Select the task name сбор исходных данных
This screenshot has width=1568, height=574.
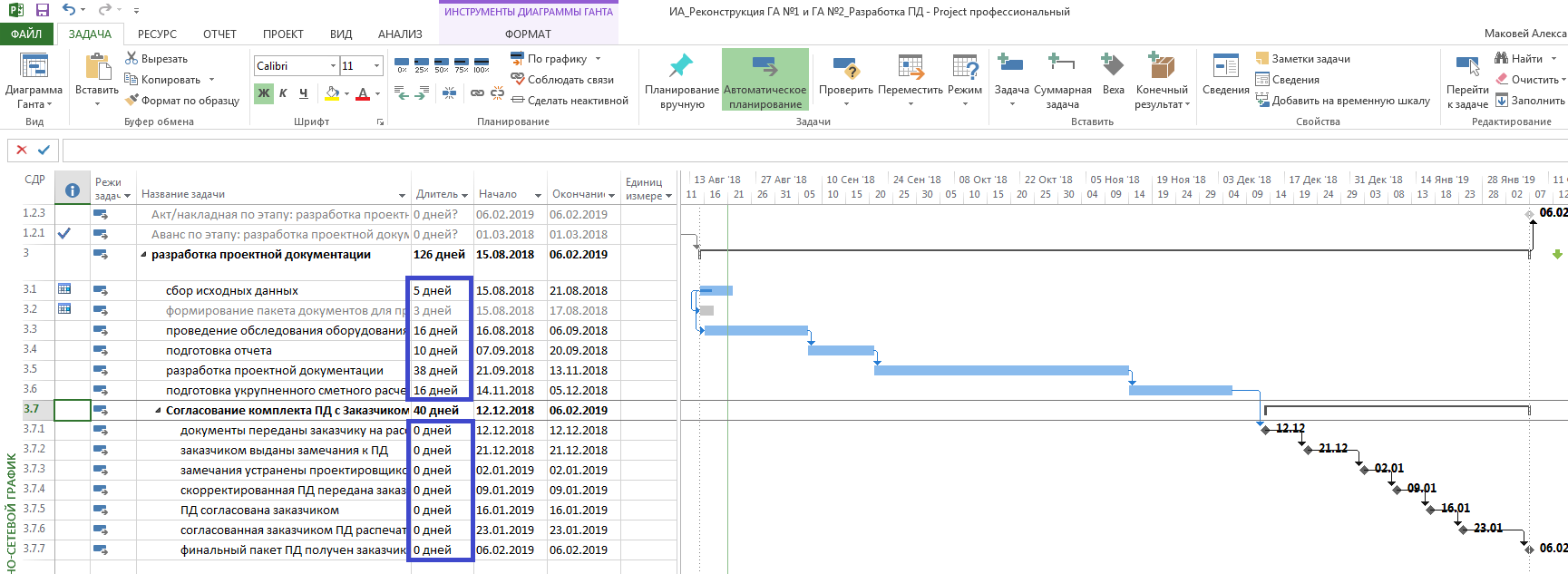point(232,291)
